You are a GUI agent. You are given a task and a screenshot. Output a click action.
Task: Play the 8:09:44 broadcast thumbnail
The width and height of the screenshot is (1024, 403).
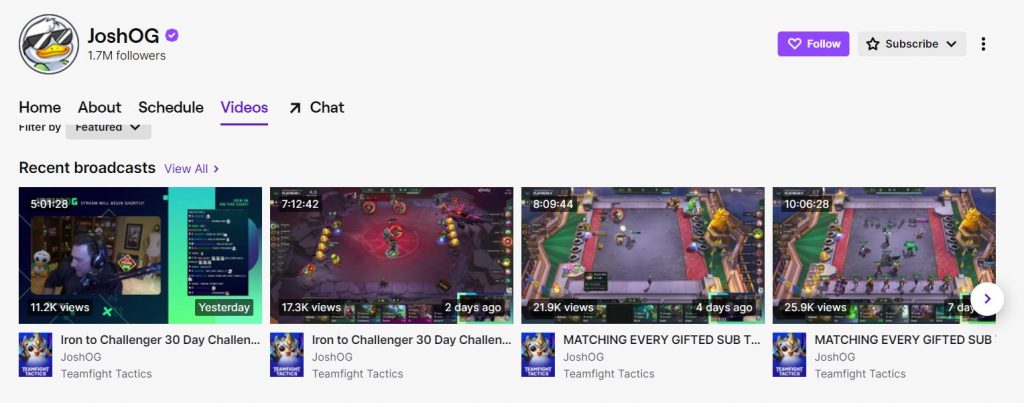point(643,255)
